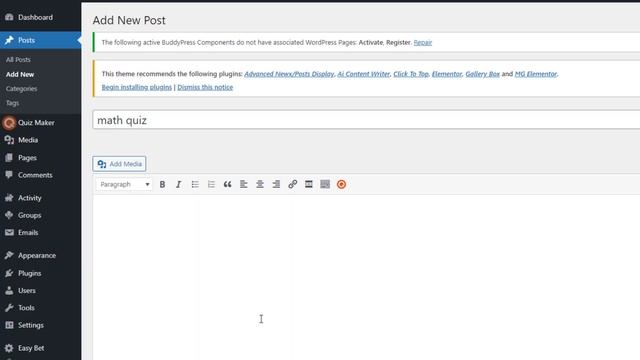Click the orange Quiz Maker toolbar icon

(x=342, y=184)
